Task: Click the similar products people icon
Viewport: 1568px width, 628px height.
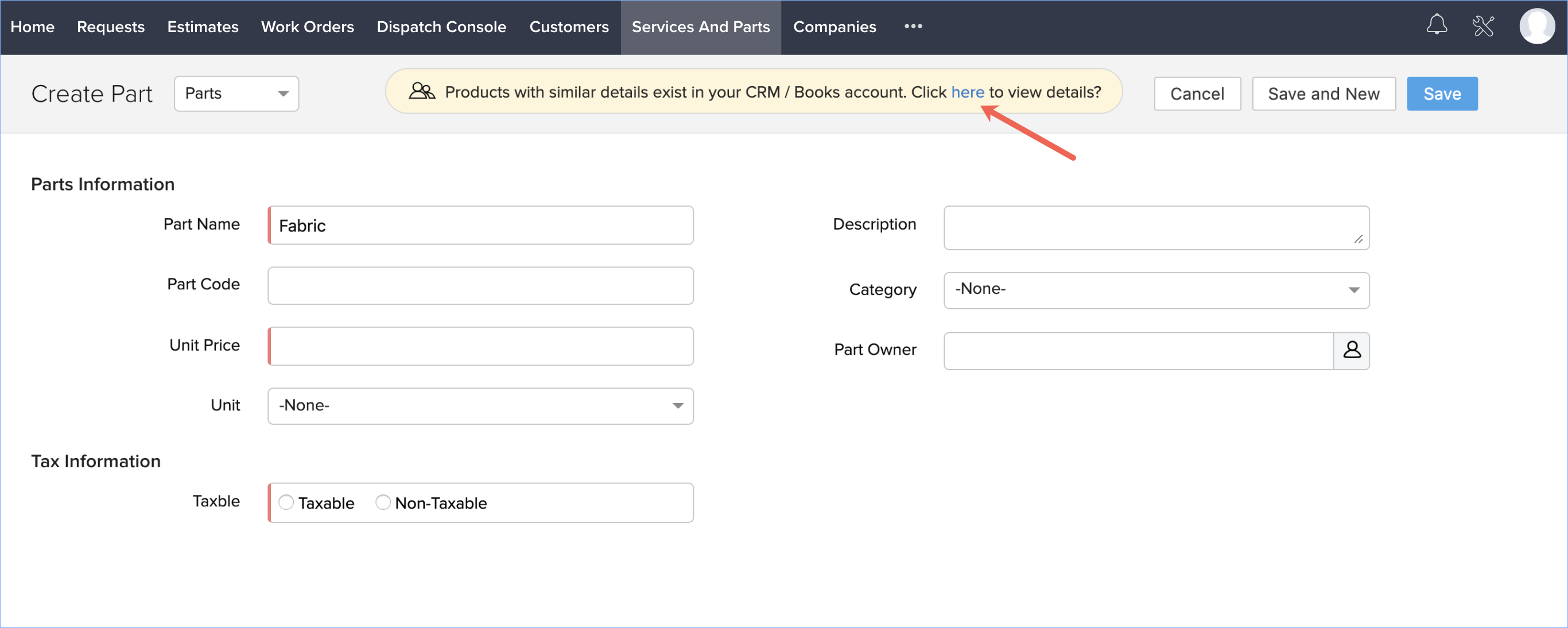Action: click(x=421, y=91)
